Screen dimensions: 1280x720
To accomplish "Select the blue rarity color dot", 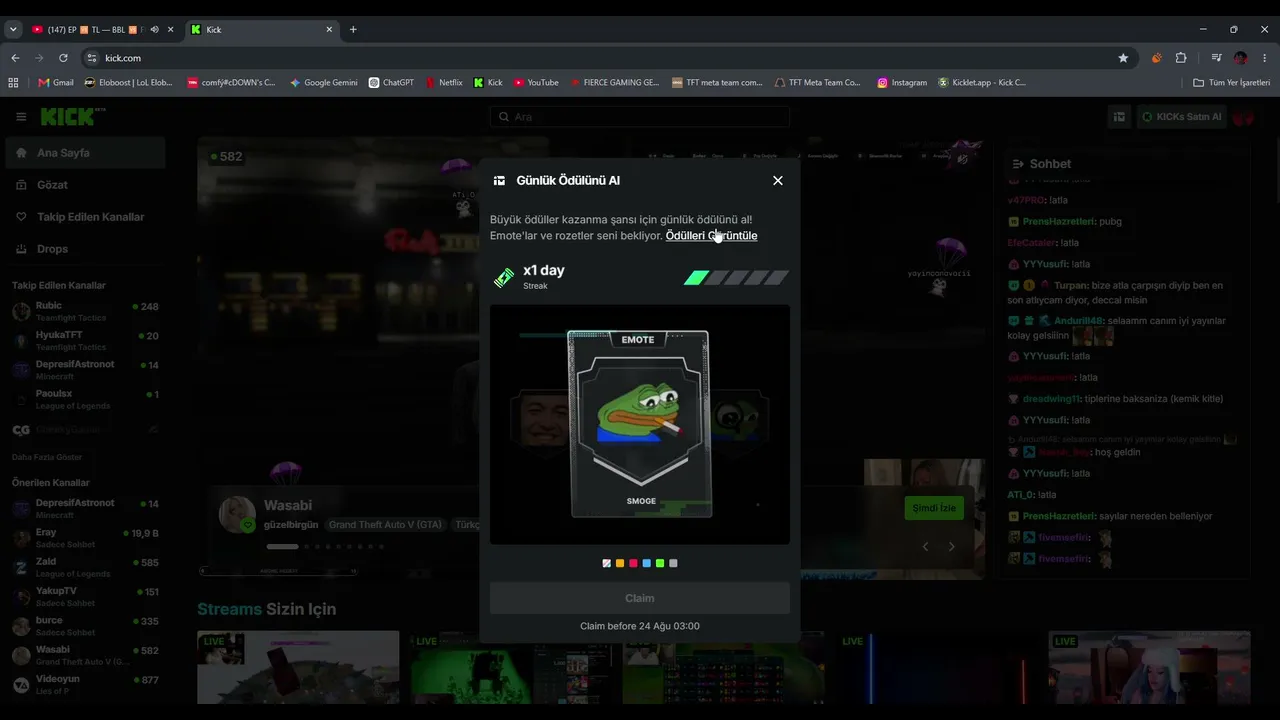I will click(647, 564).
